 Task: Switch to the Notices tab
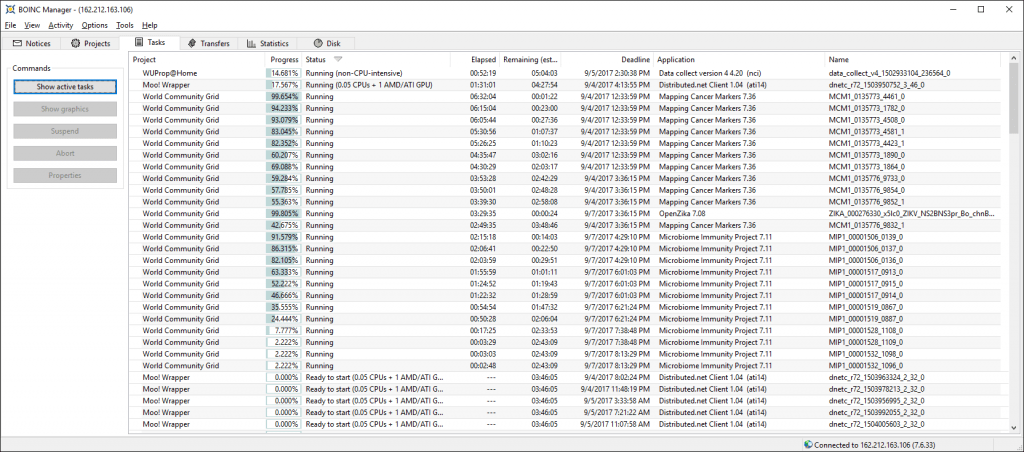tap(31, 44)
